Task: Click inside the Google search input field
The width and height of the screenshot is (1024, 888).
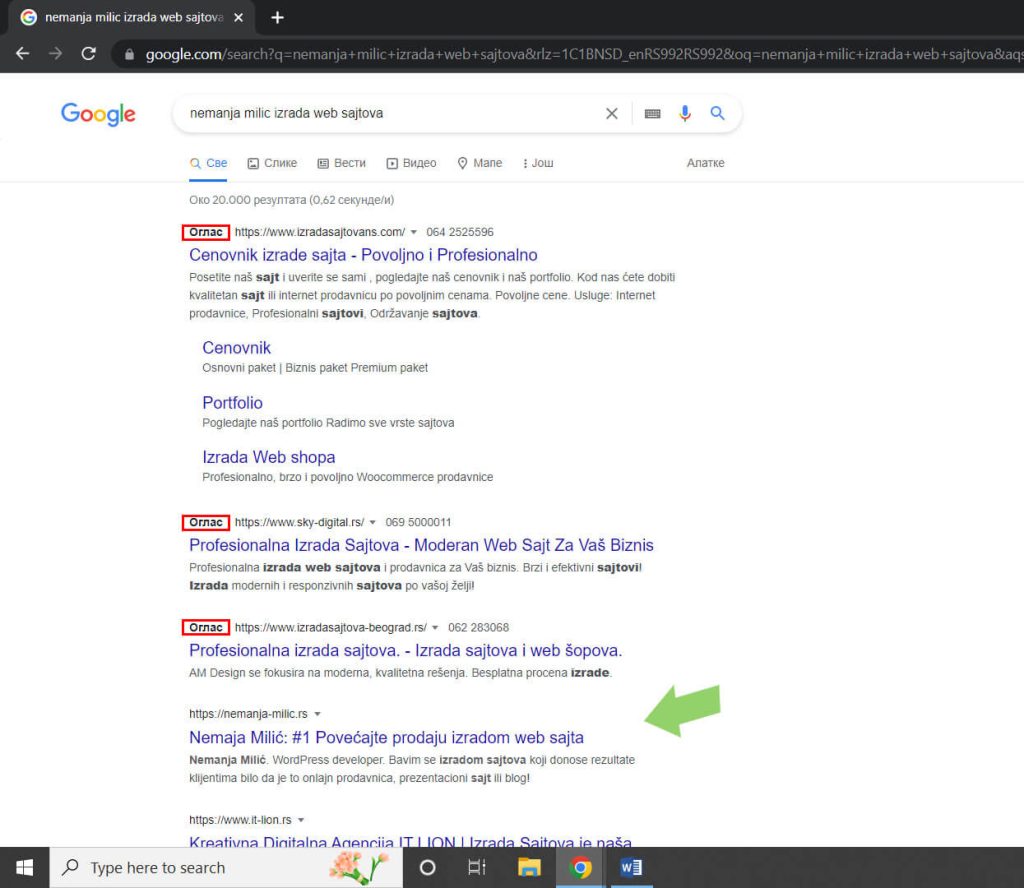Action: [x=400, y=113]
